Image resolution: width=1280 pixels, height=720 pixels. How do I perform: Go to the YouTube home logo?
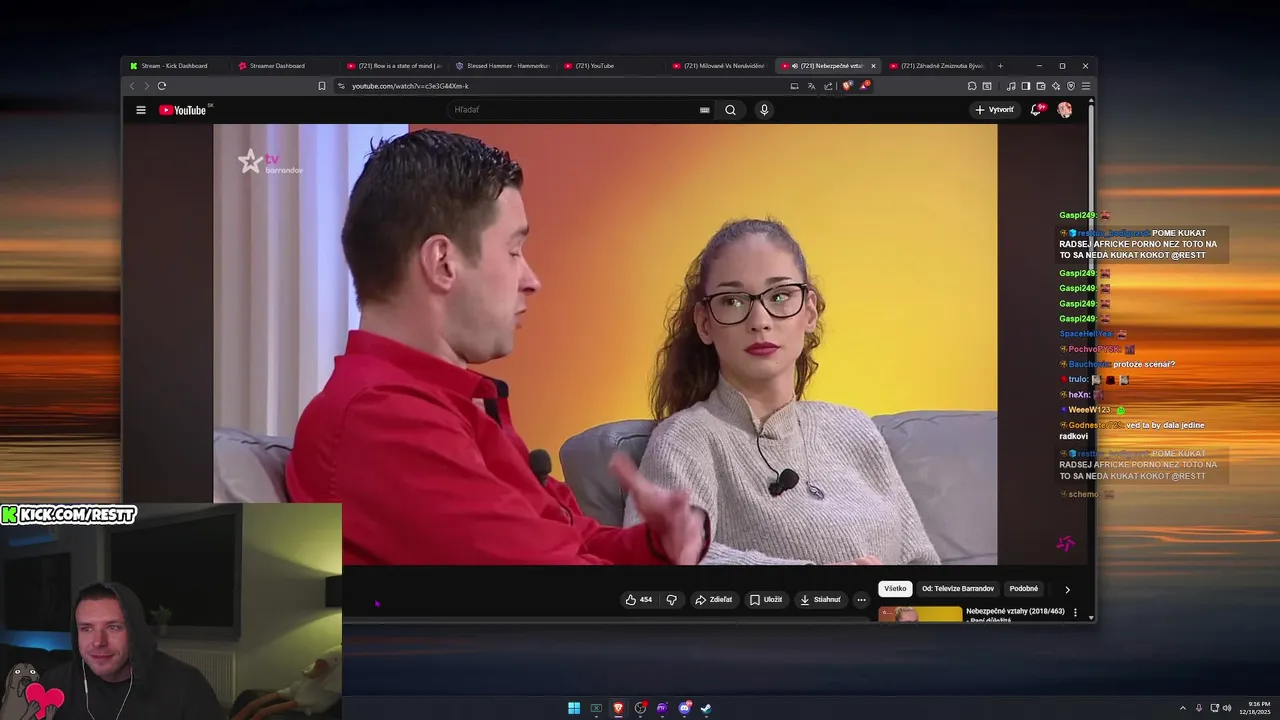coord(183,110)
